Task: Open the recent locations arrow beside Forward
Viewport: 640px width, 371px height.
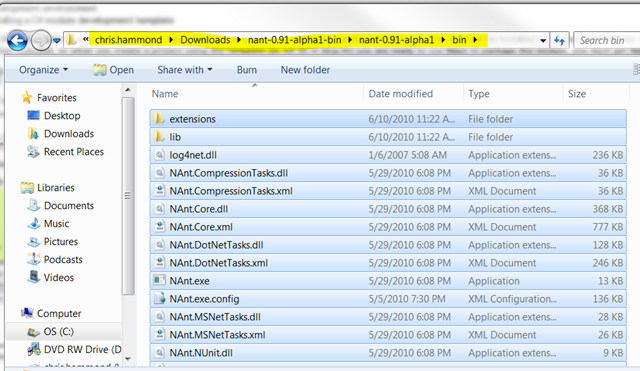Action: click(57, 40)
